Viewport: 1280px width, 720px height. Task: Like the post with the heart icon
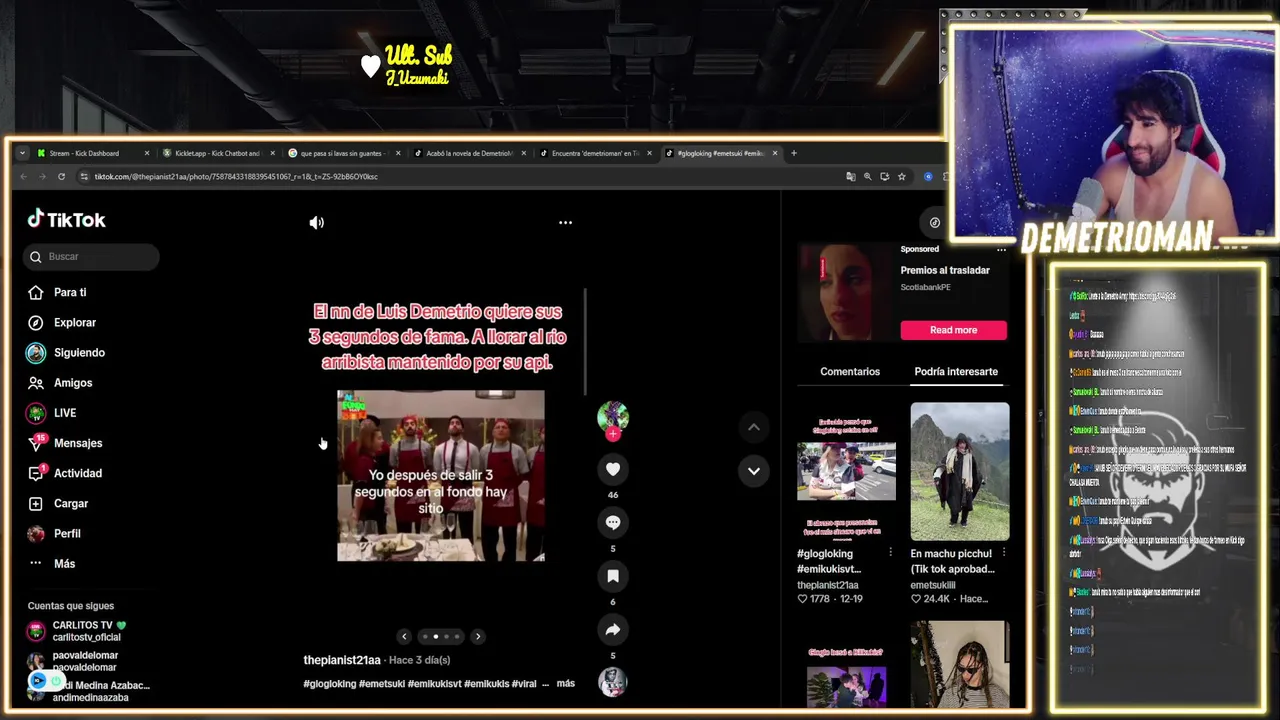[613, 469]
